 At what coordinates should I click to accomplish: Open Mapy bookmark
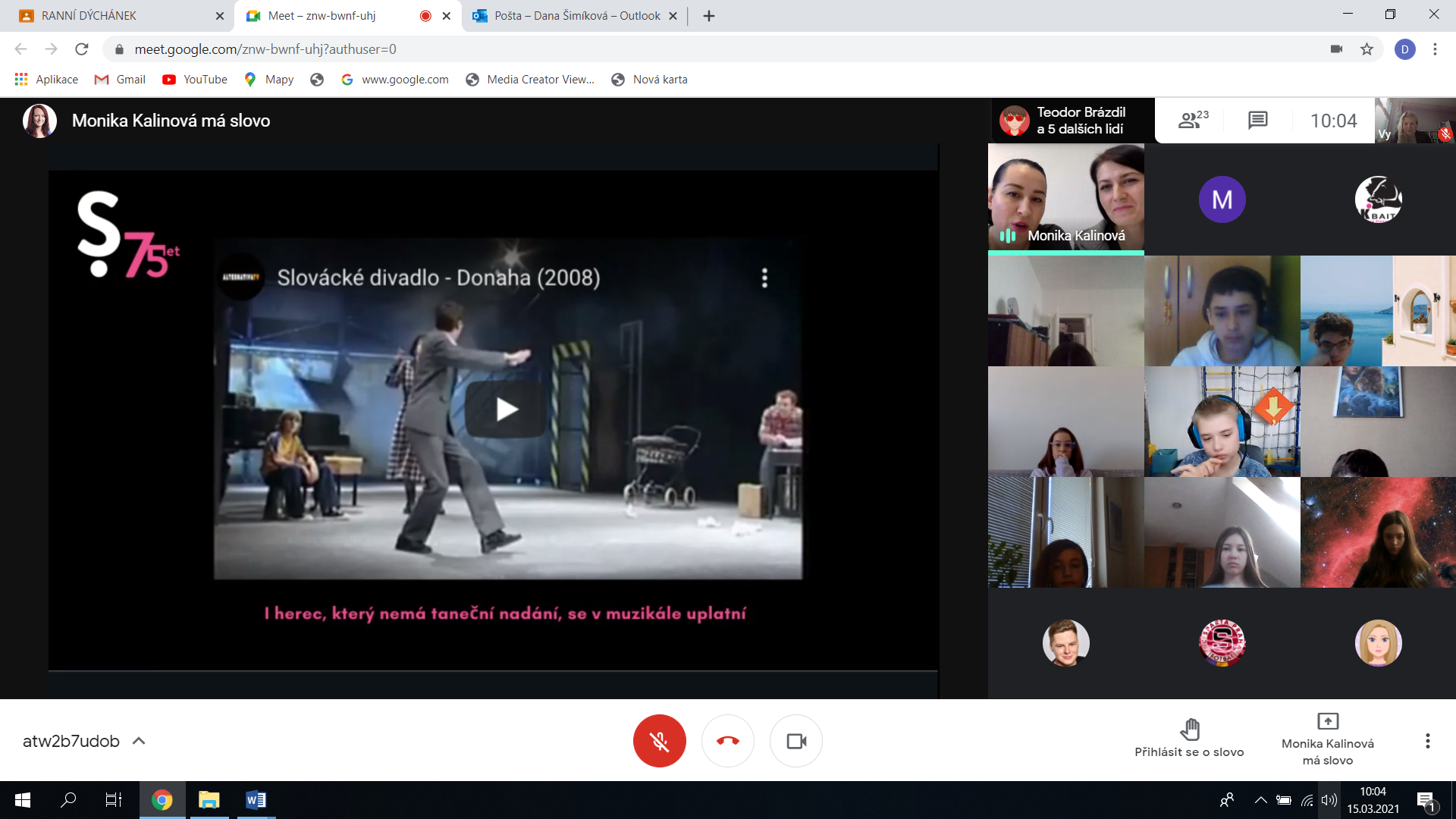pyautogui.click(x=269, y=80)
